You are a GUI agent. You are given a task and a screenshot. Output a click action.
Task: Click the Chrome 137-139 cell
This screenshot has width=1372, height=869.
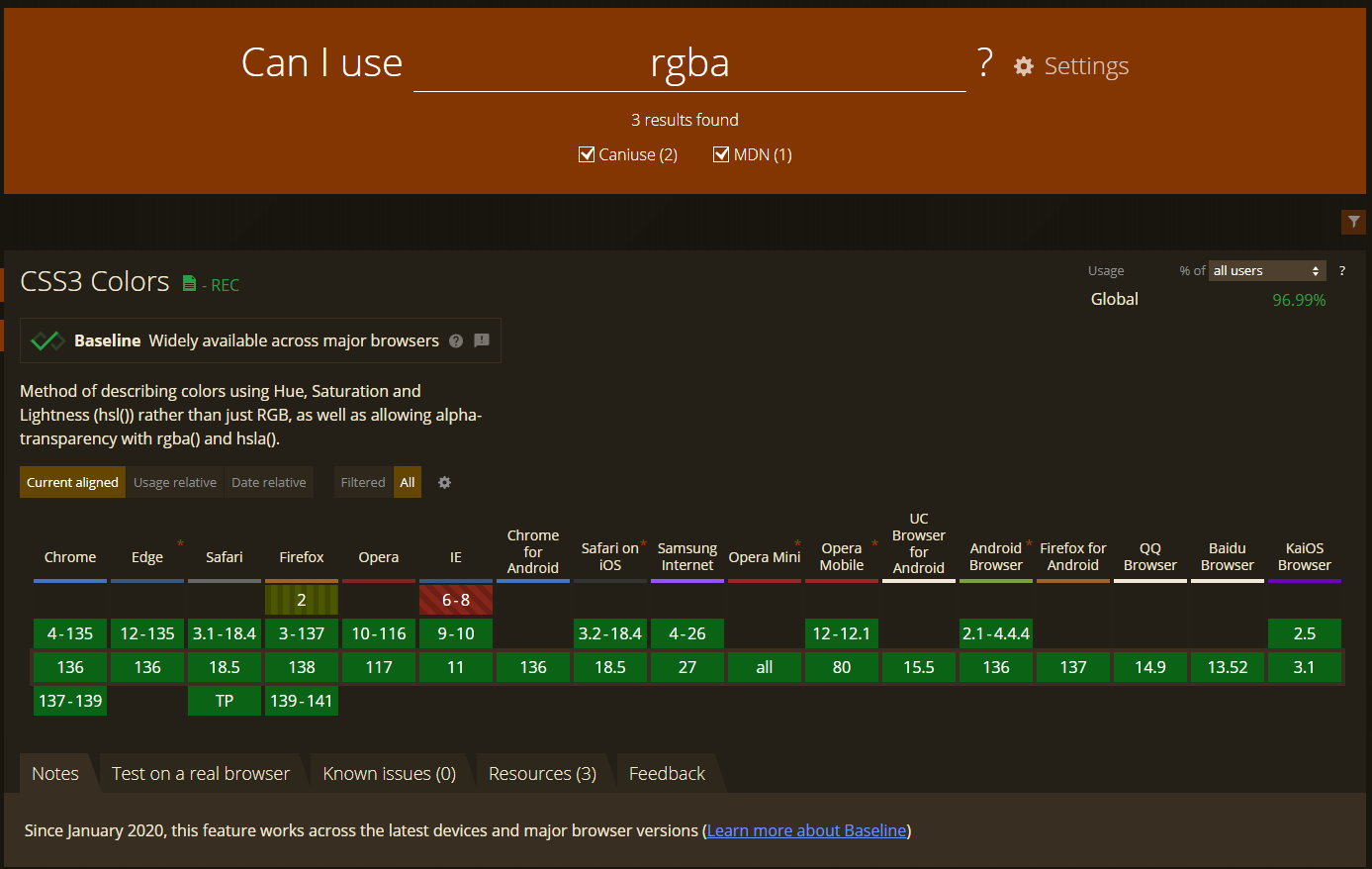[x=70, y=701]
